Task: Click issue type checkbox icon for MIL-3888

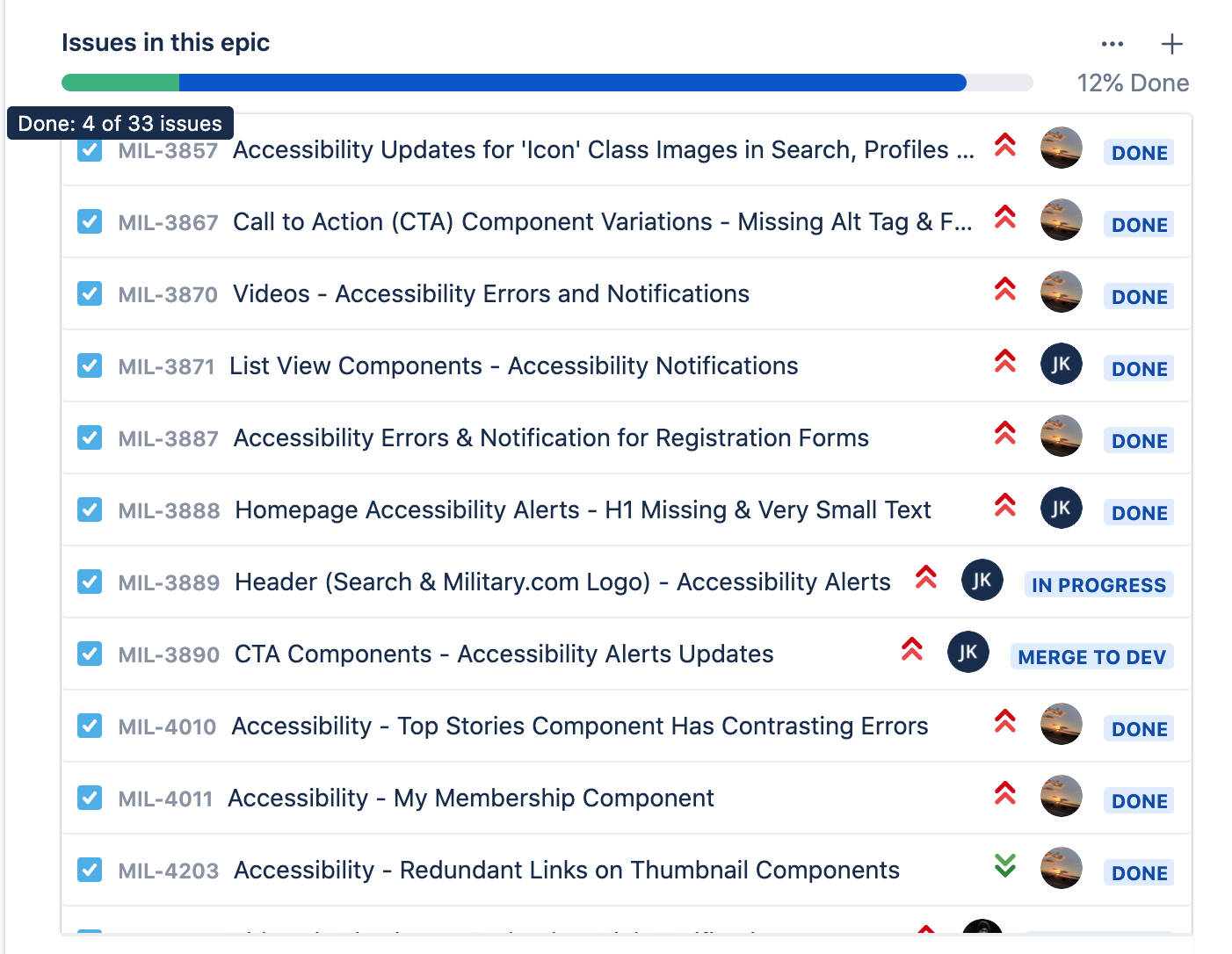Action: [90, 510]
